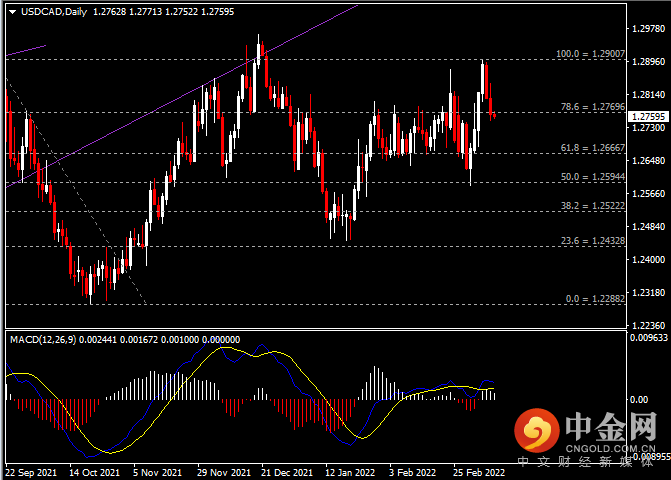671x480 pixels.
Task: Pick the 23.6 = 1.24328 Fibonacci label
Action: click(590, 241)
